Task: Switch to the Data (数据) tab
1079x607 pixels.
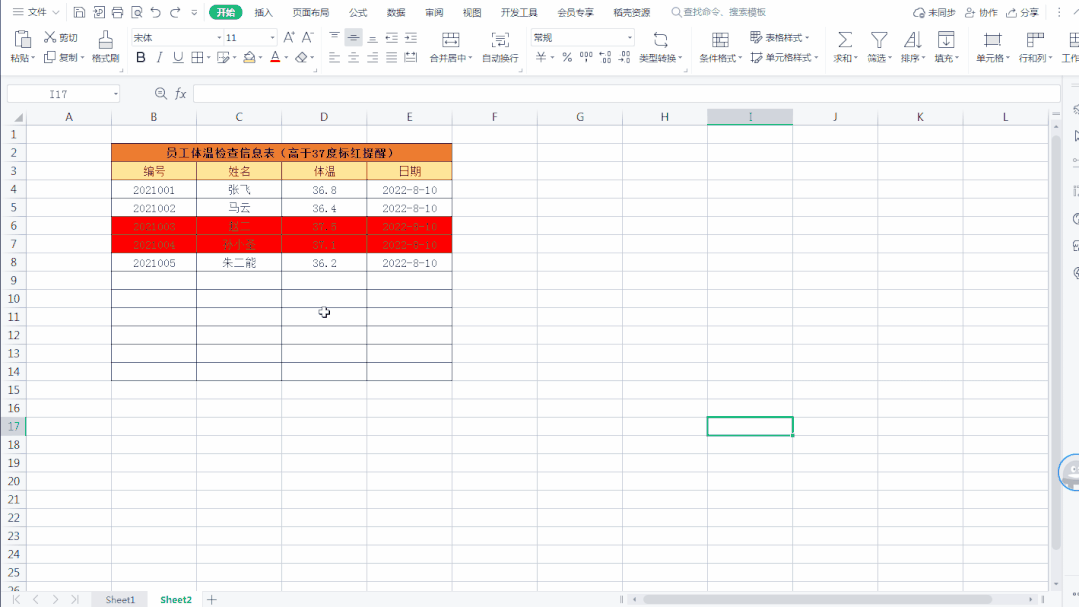Action: point(396,12)
